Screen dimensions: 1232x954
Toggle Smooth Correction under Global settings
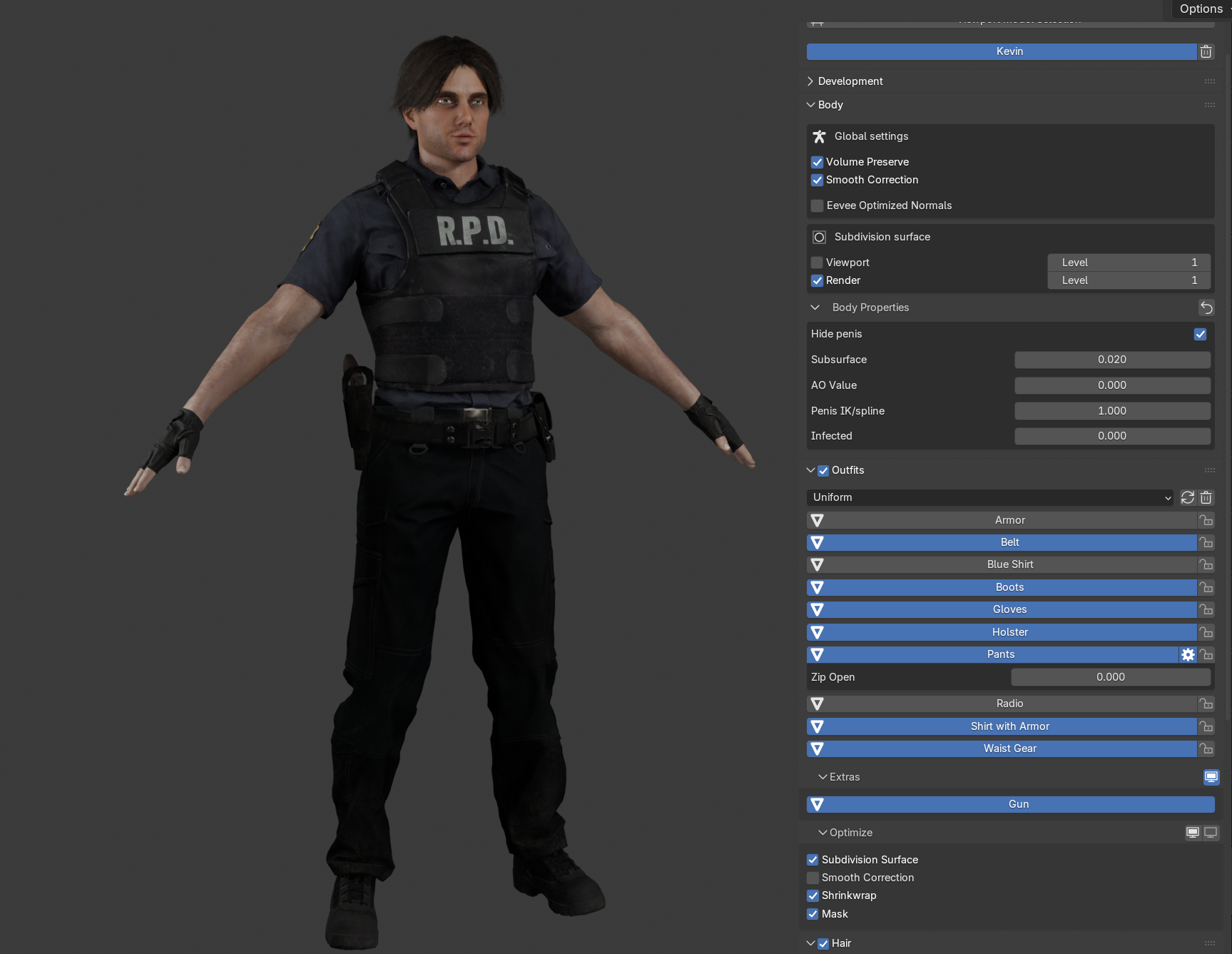coord(818,180)
